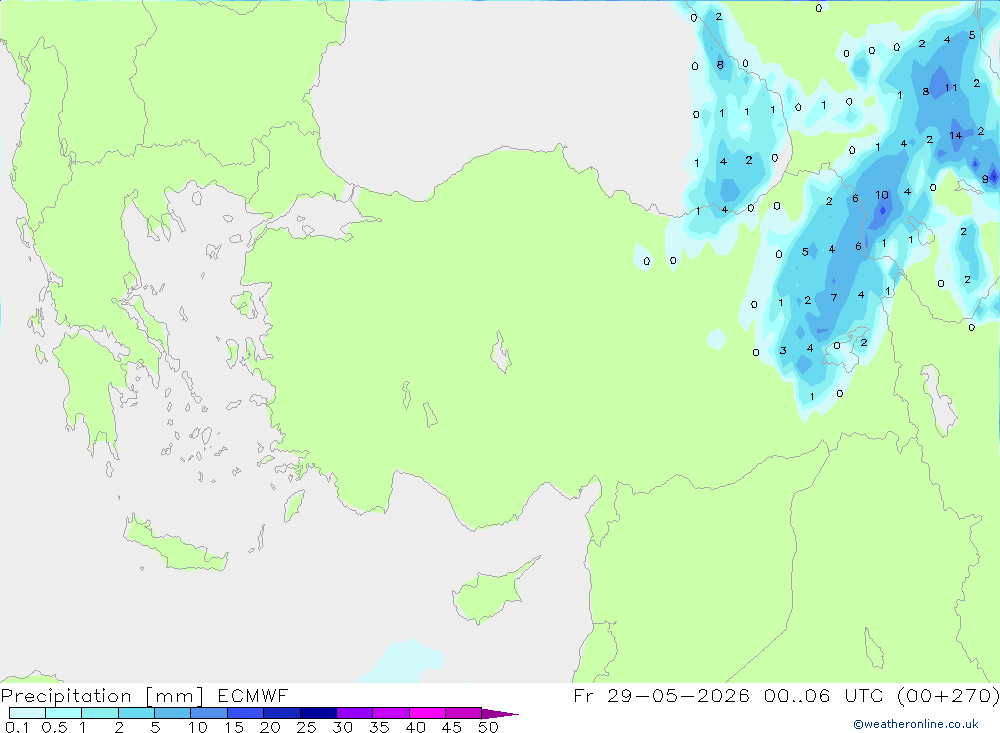Choose the legend swatch between 30 and 35
The width and height of the screenshot is (1000, 733).
click(x=355, y=713)
